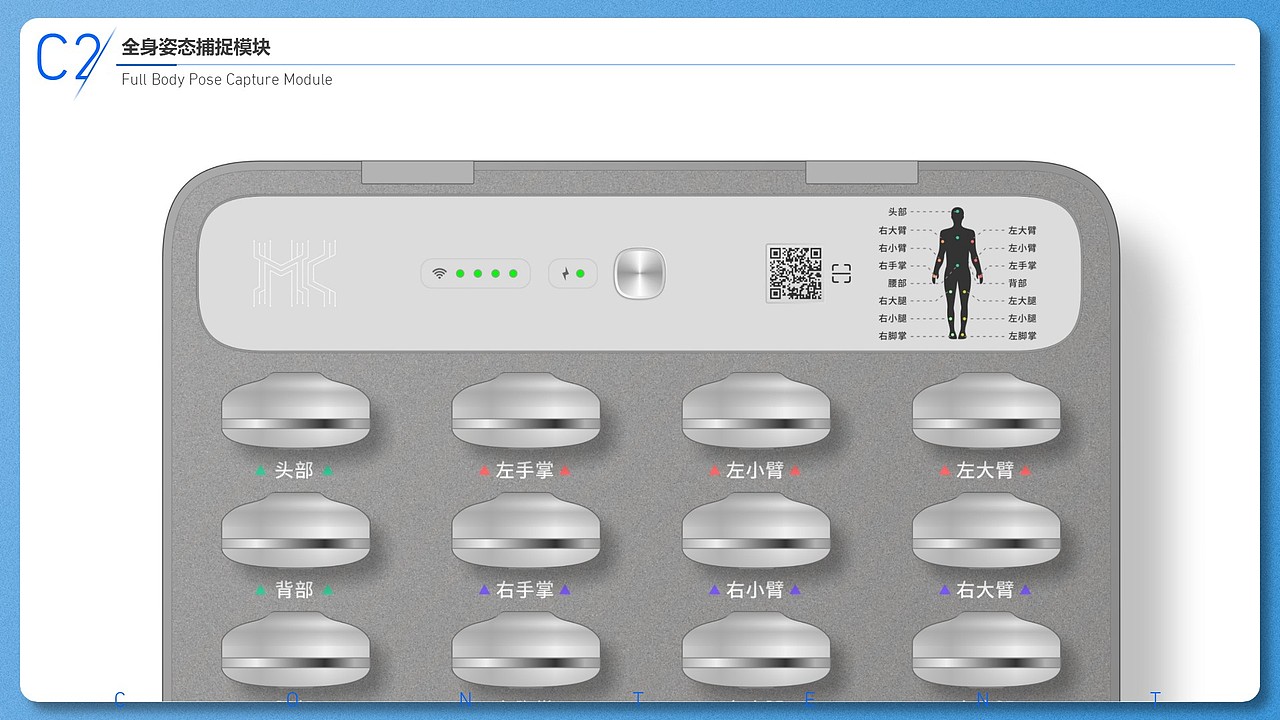Click the QR code on the panel

click(x=795, y=273)
